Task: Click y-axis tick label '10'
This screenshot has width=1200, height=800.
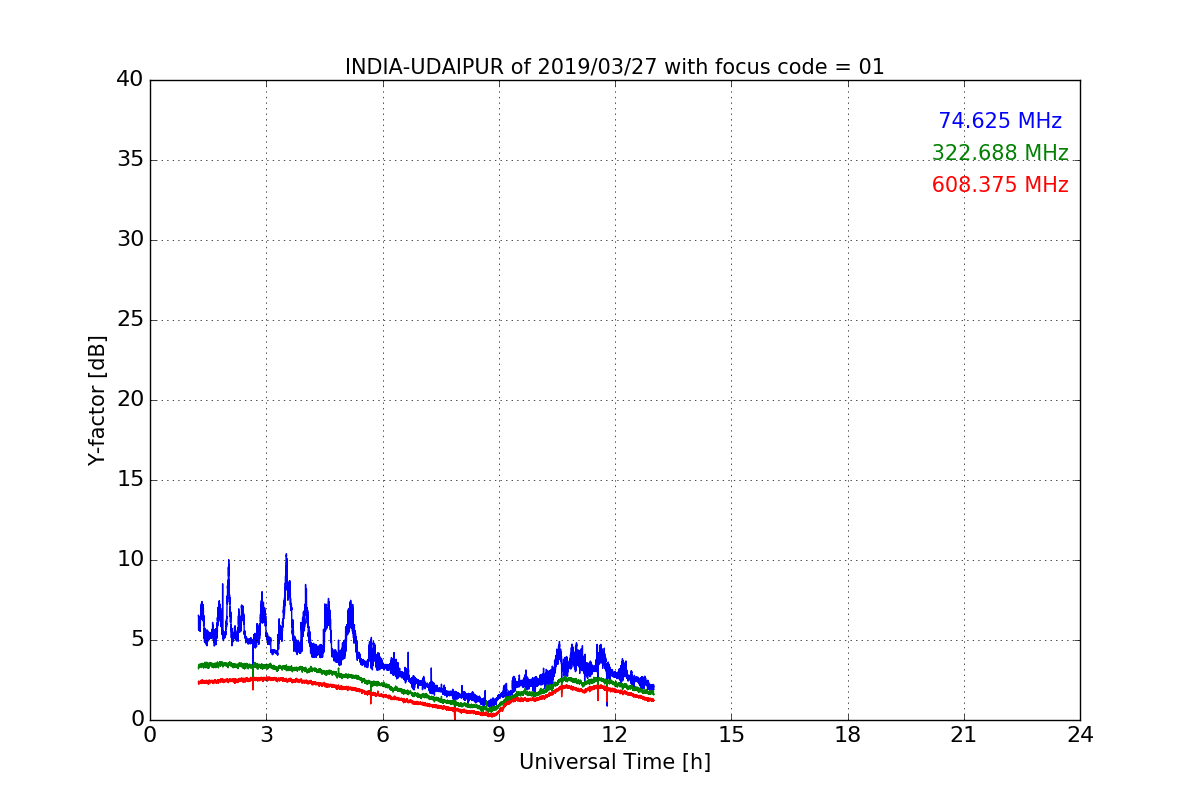Action: click(129, 560)
